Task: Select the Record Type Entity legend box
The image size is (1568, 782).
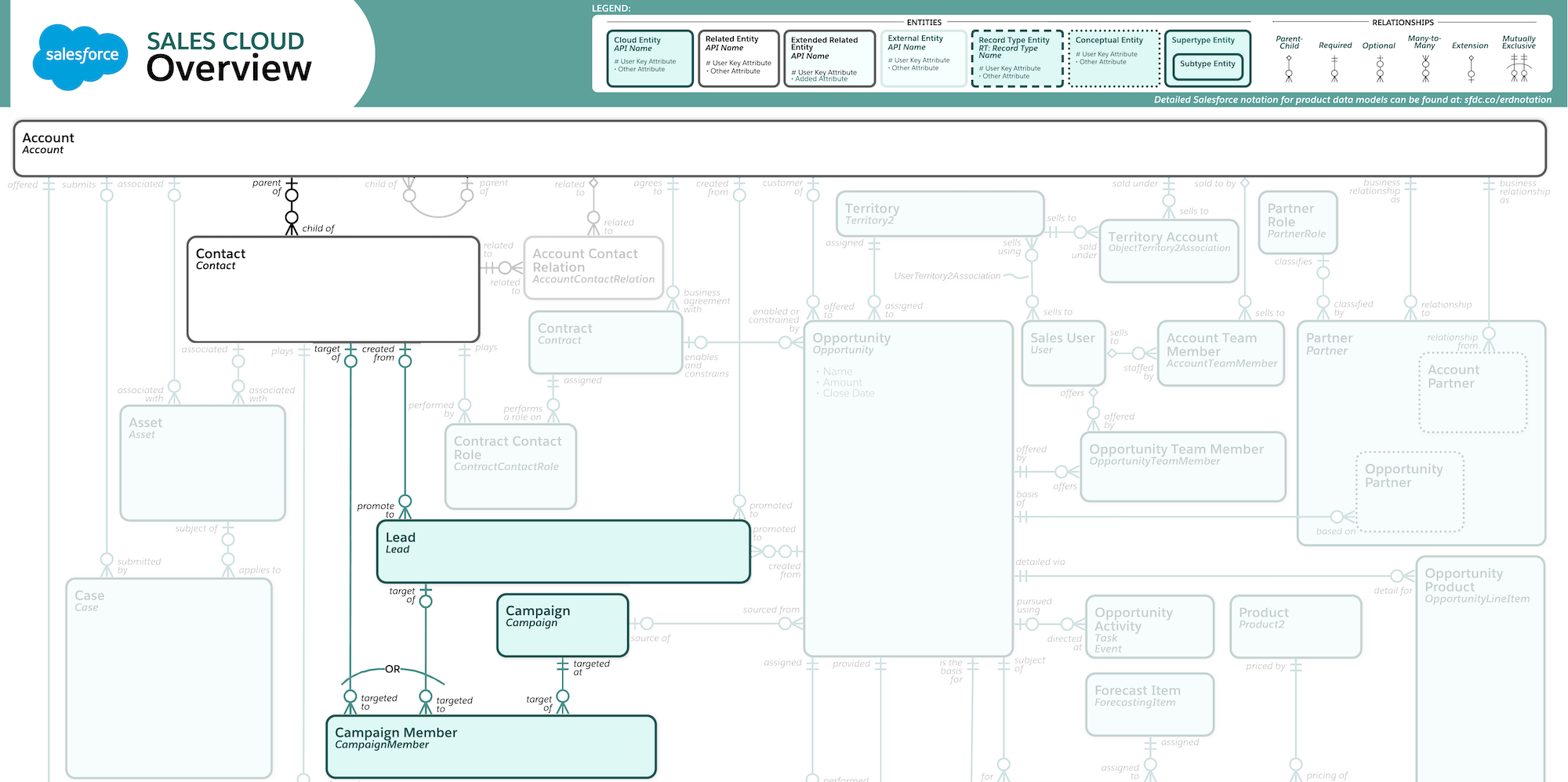Action: [x=1017, y=58]
